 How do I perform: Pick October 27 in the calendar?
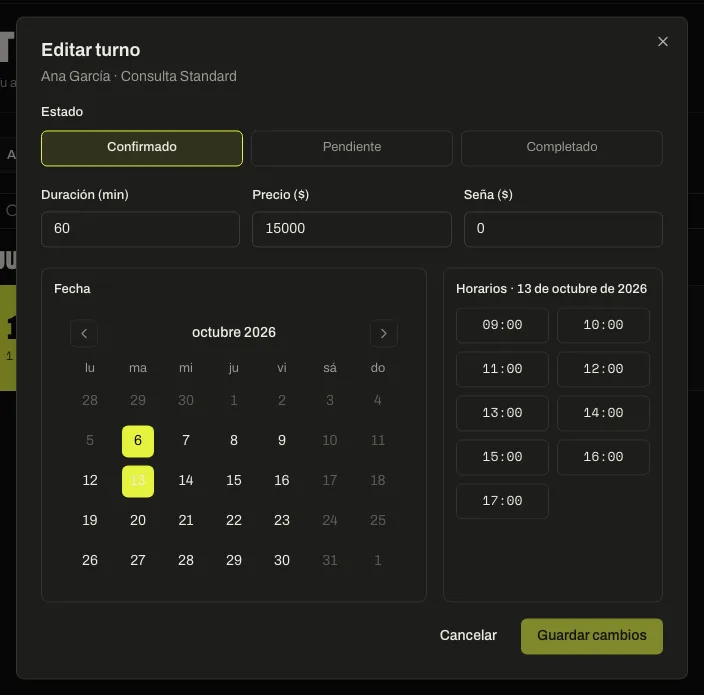[138, 561]
